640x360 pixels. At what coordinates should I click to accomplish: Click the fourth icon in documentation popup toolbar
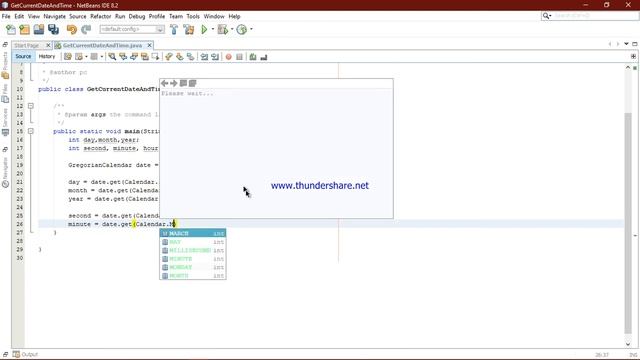193,83
